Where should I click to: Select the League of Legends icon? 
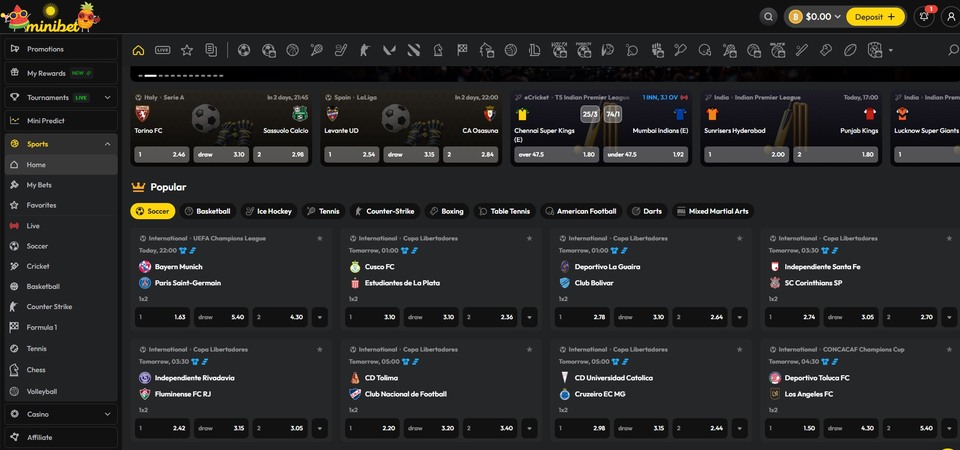coord(534,50)
